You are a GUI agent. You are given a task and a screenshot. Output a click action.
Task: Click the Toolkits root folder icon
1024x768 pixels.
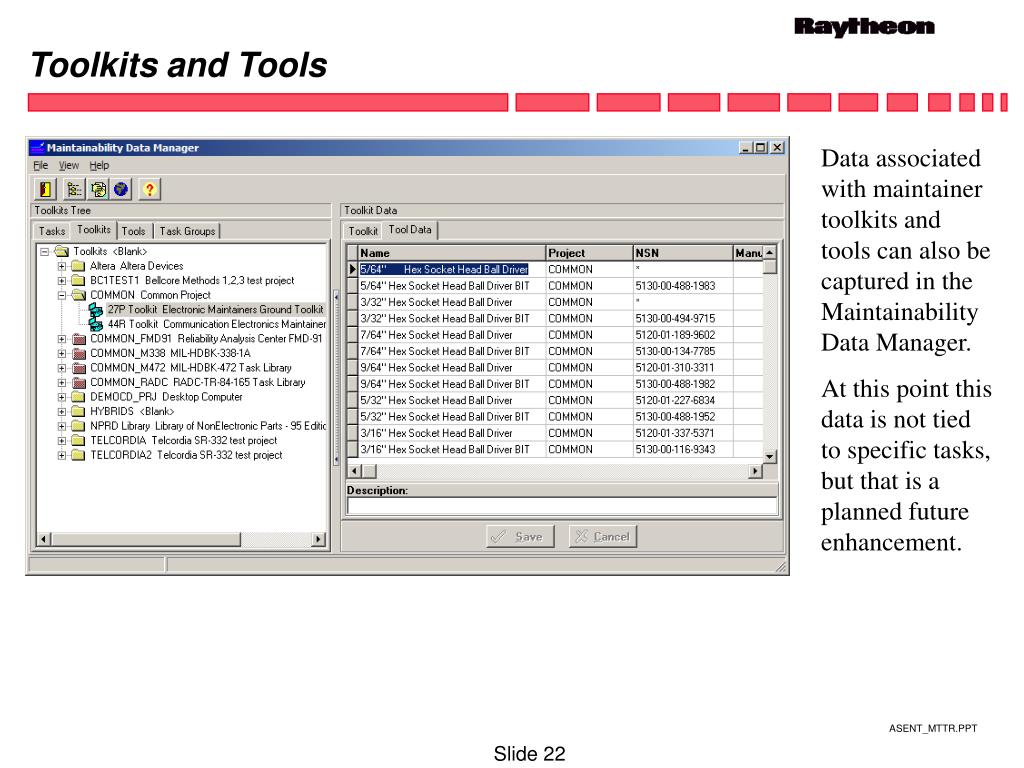pos(62,251)
